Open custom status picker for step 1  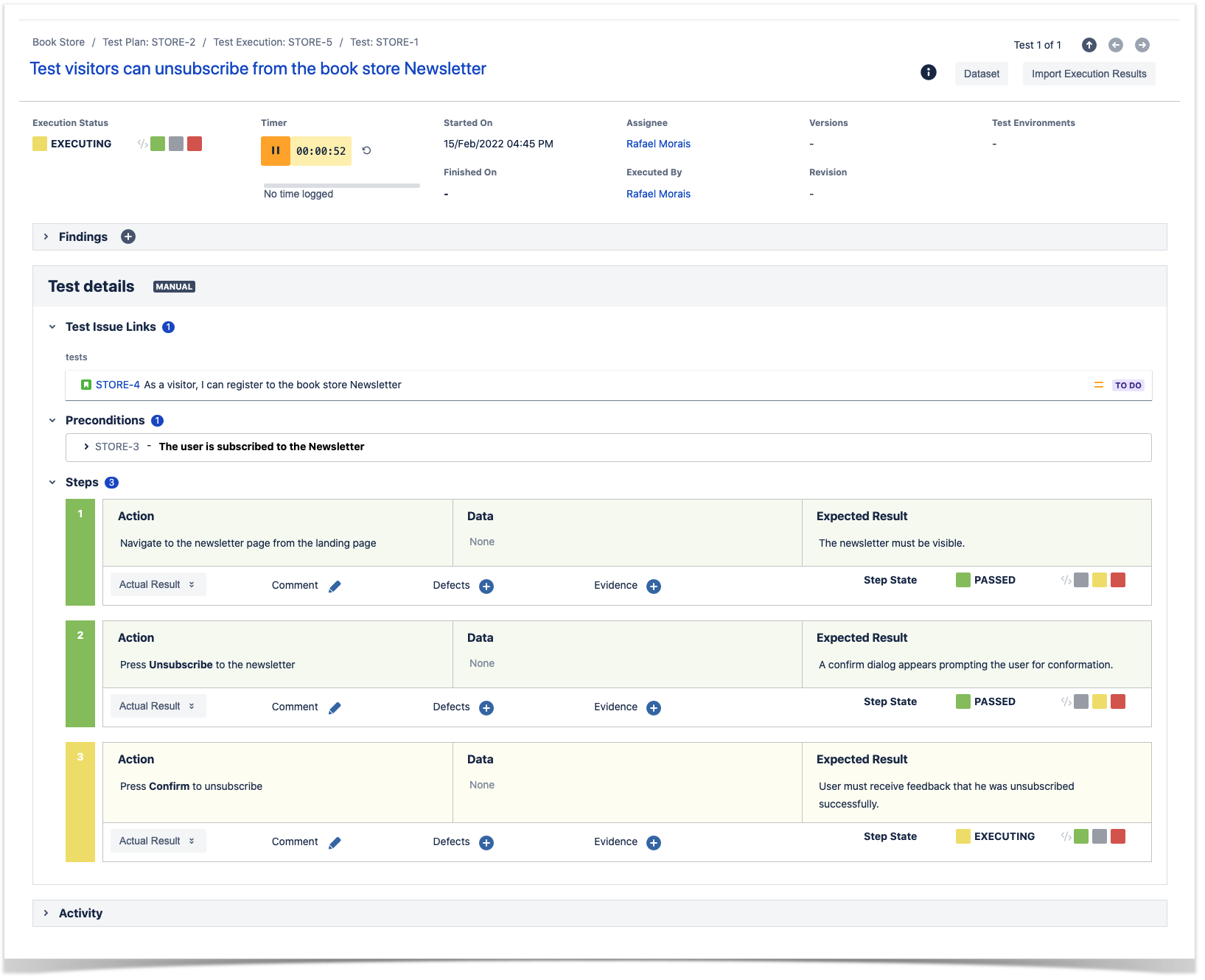1066,580
